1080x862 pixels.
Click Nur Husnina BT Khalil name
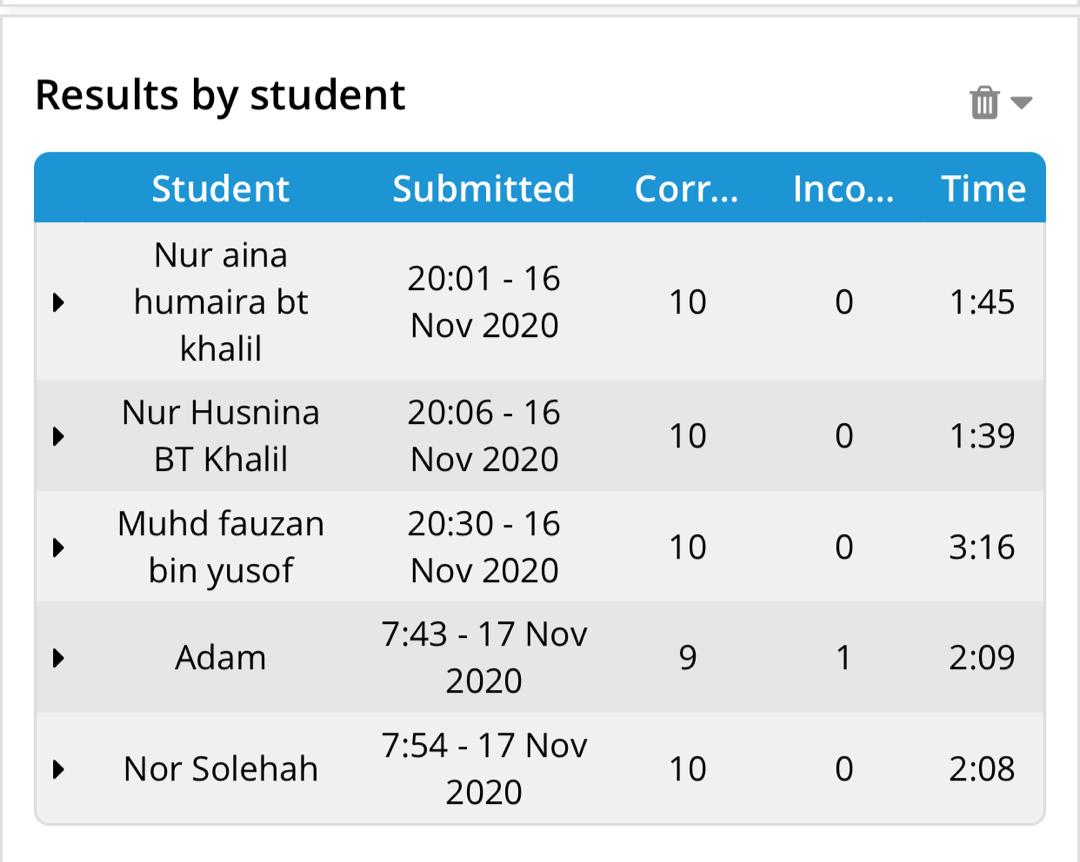[220, 436]
